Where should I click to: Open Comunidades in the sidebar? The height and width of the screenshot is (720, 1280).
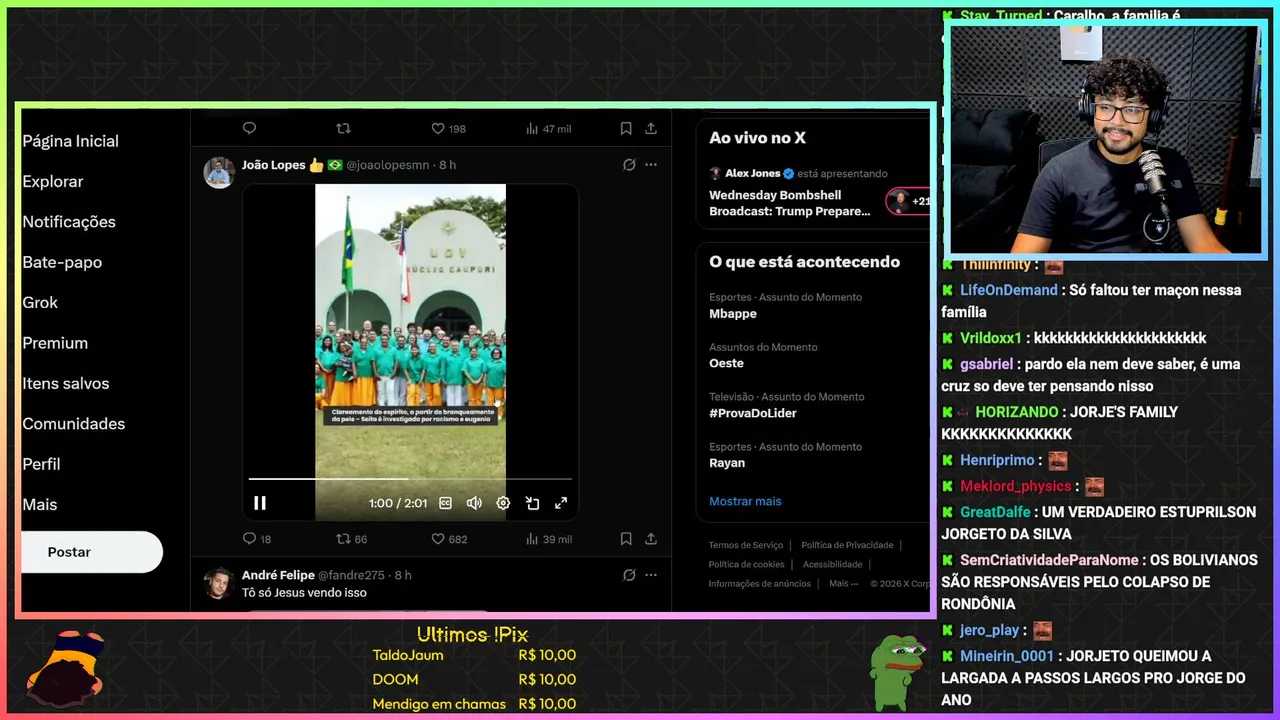(x=74, y=424)
